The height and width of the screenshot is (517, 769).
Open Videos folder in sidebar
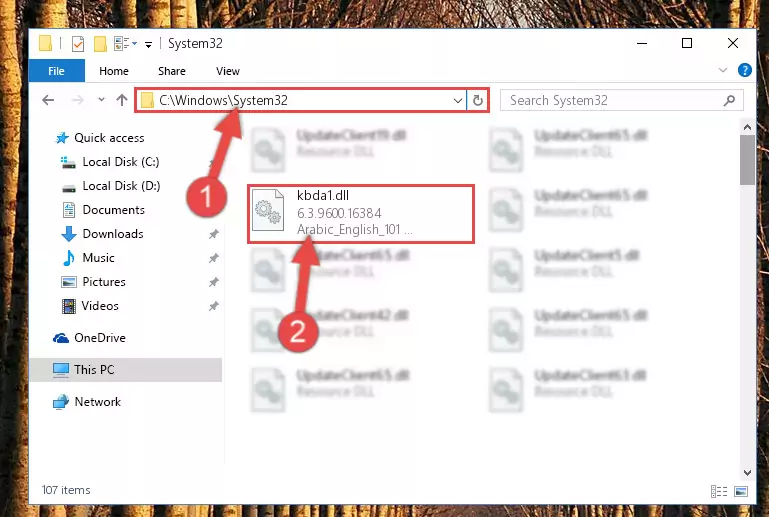(90, 306)
